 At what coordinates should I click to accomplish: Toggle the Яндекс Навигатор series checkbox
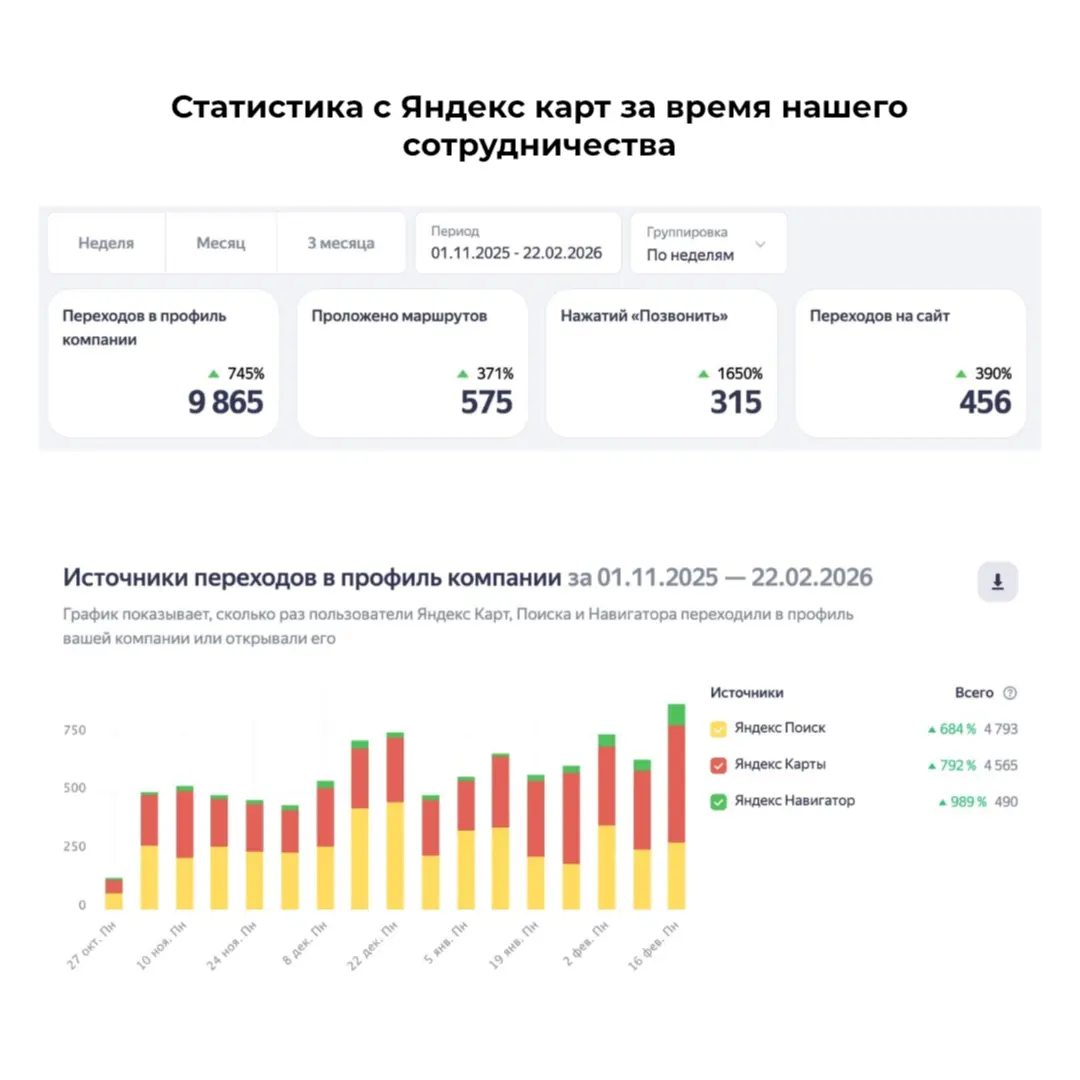click(718, 802)
